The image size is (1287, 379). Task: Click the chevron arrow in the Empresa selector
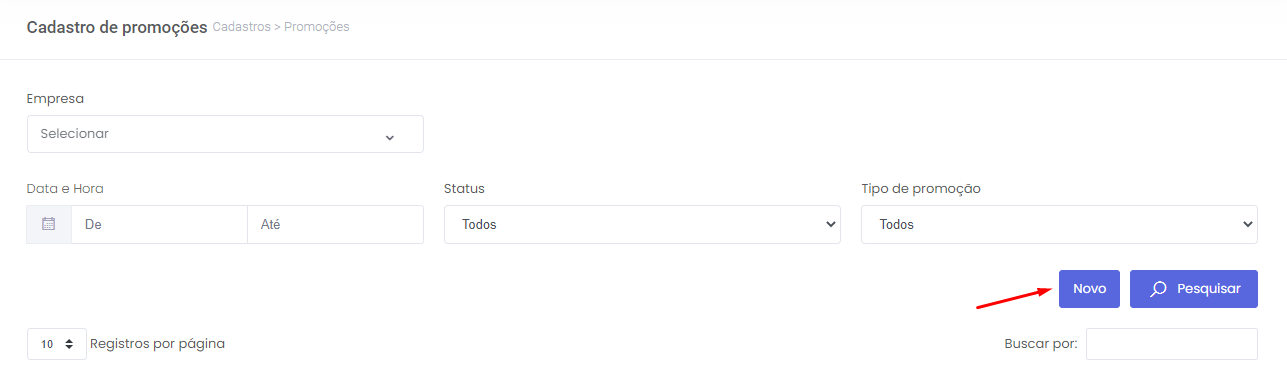(390, 137)
